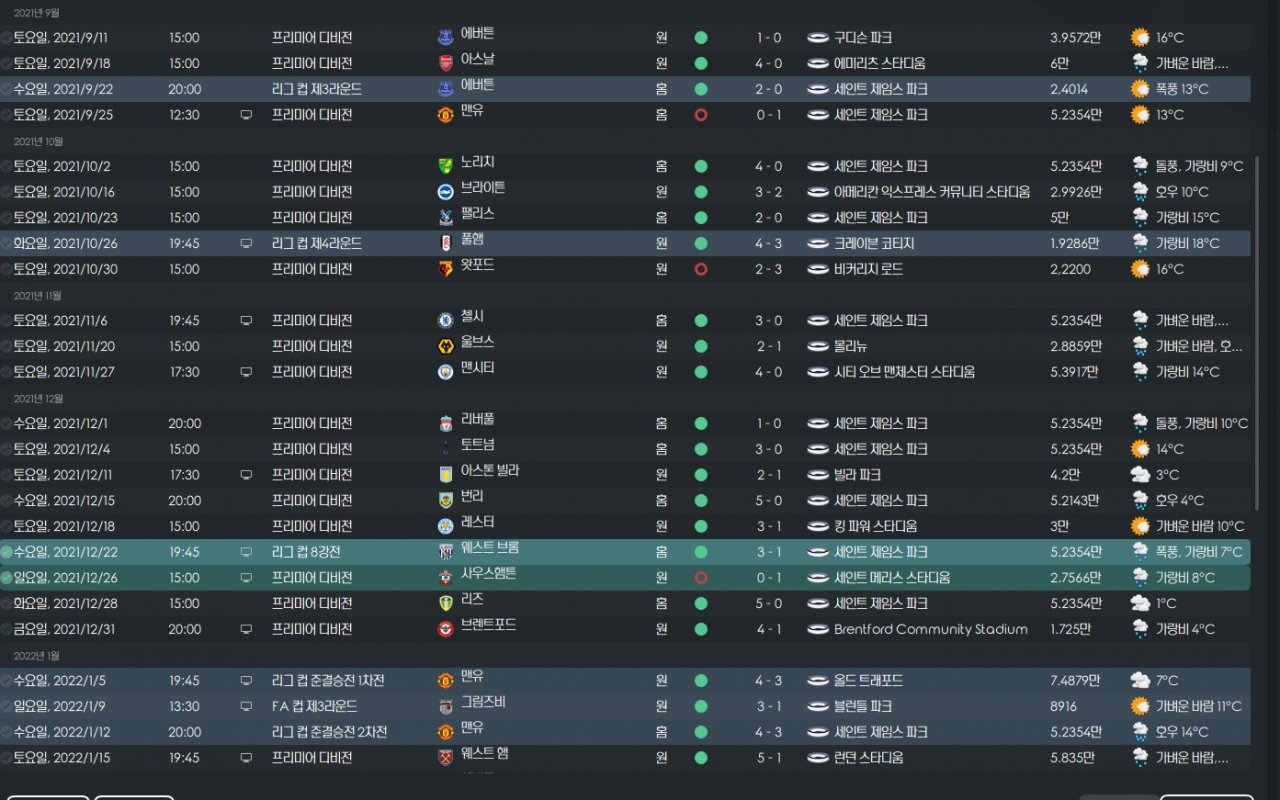Tick the check mark for the 2021/12/28 match
The image size is (1280, 800).
point(6,603)
